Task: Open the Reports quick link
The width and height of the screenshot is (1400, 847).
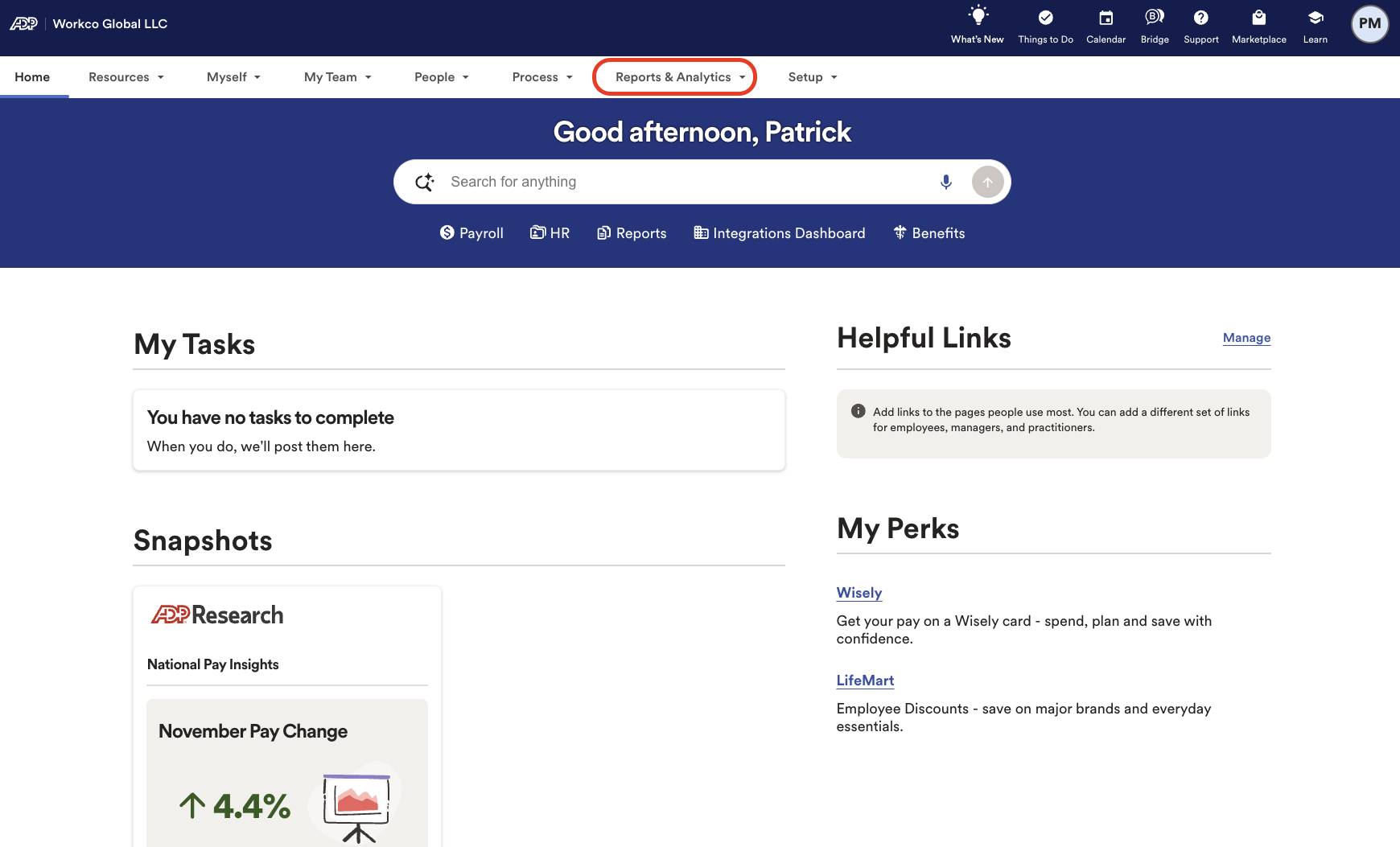Action: click(x=632, y=233)
